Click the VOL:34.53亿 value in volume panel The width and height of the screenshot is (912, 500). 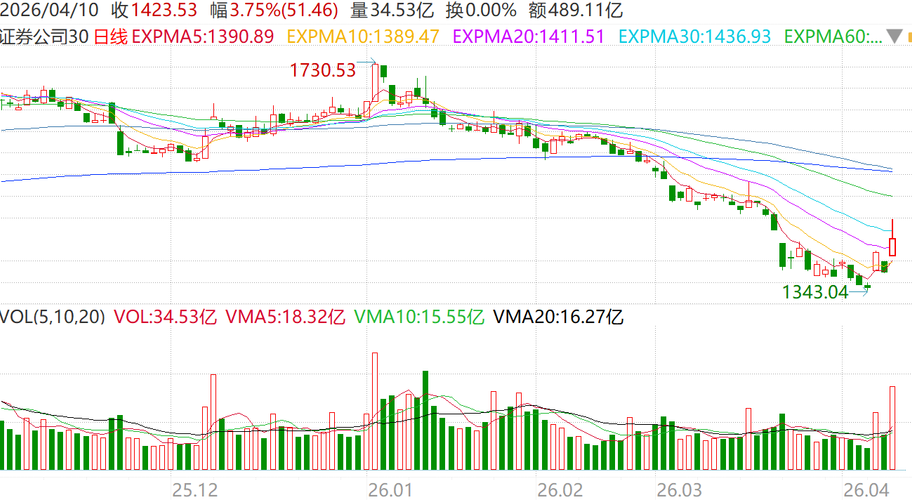[x=165, y=317]
